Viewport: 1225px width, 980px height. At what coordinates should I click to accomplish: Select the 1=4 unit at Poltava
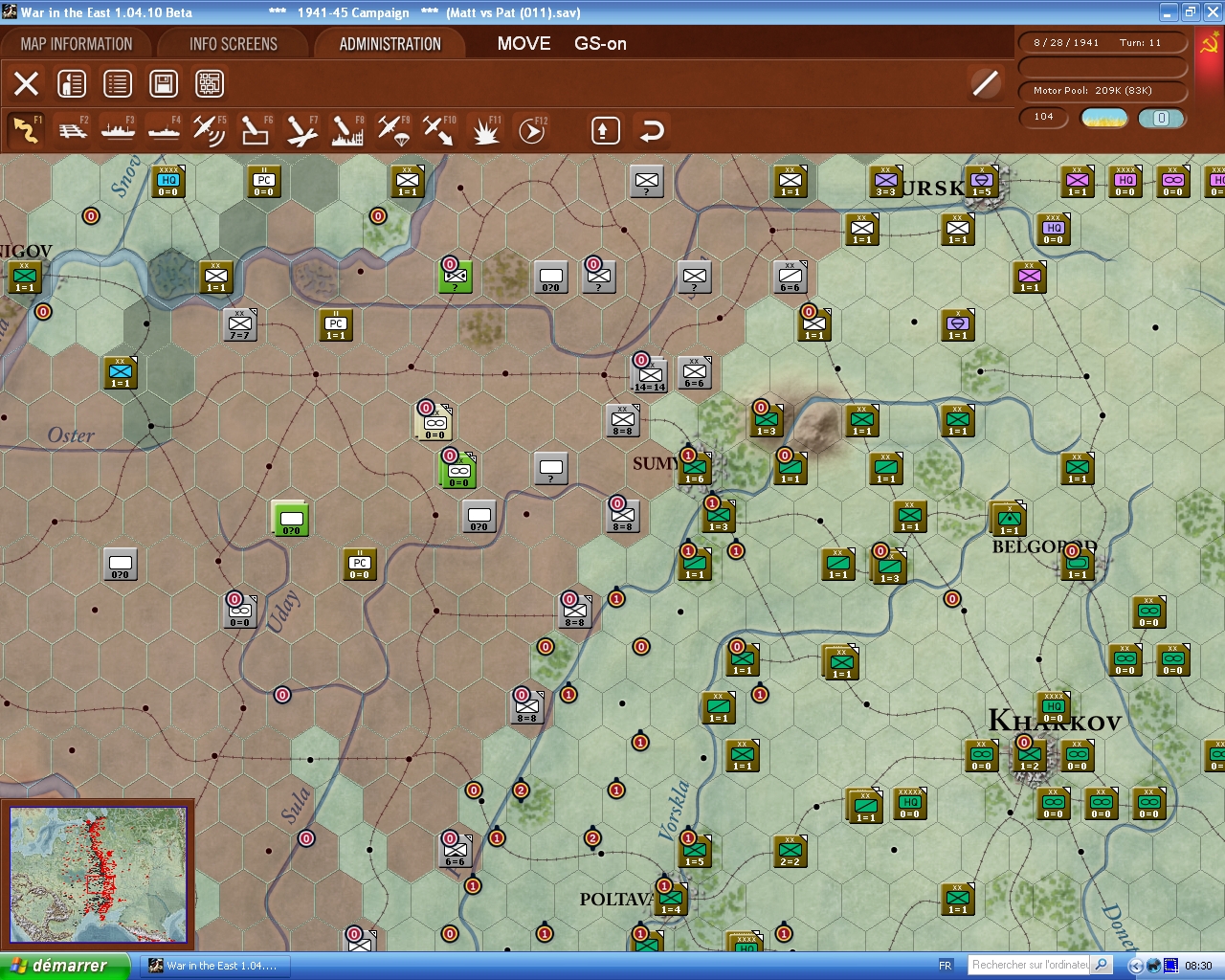(x=671, y=899)
